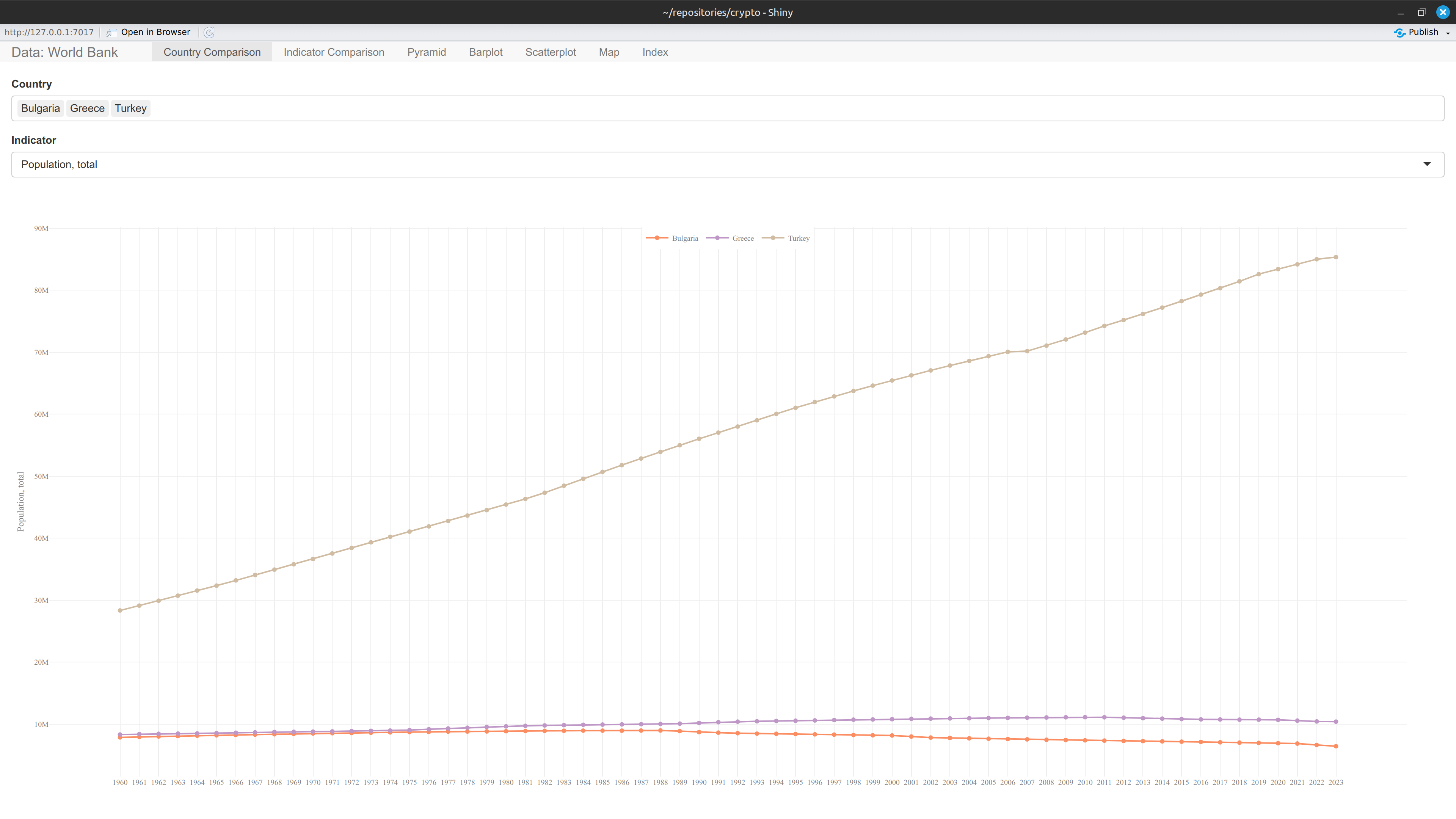Minimize the Shiny window
Viewport: 1456px width, 819px height.
1401,13
